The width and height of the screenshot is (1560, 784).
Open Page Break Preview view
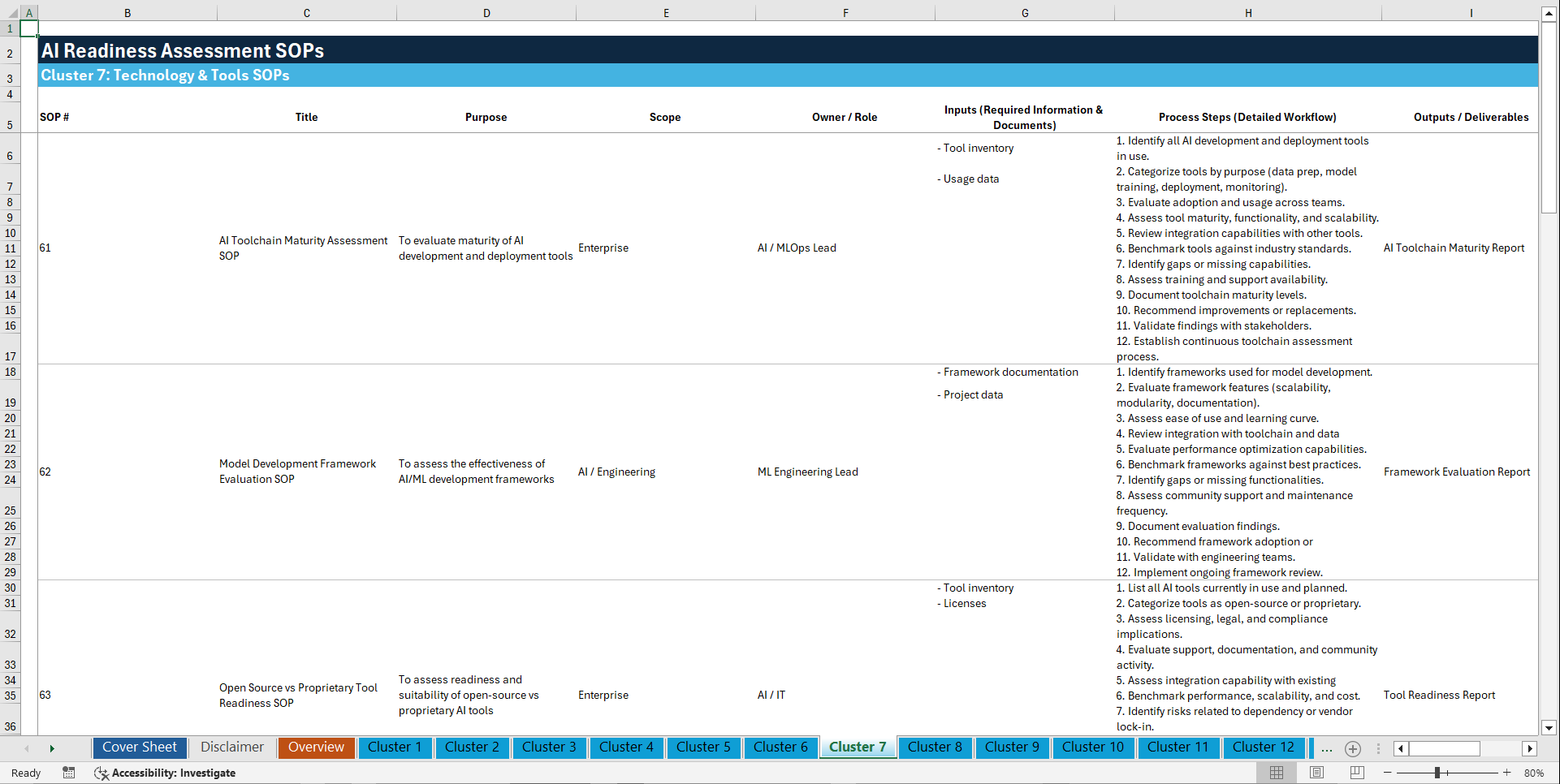pyautogui.click(x=1355, y=773)
